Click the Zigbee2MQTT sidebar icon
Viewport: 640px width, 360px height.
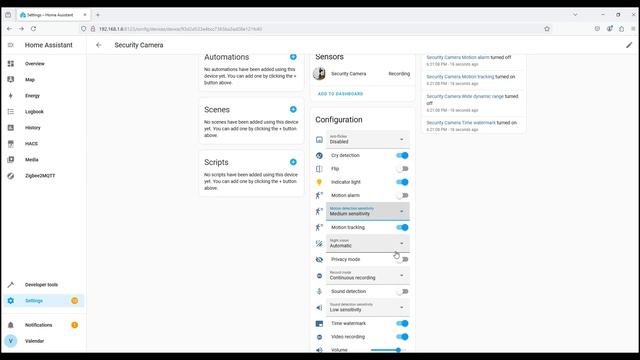[x=11, y=176]
